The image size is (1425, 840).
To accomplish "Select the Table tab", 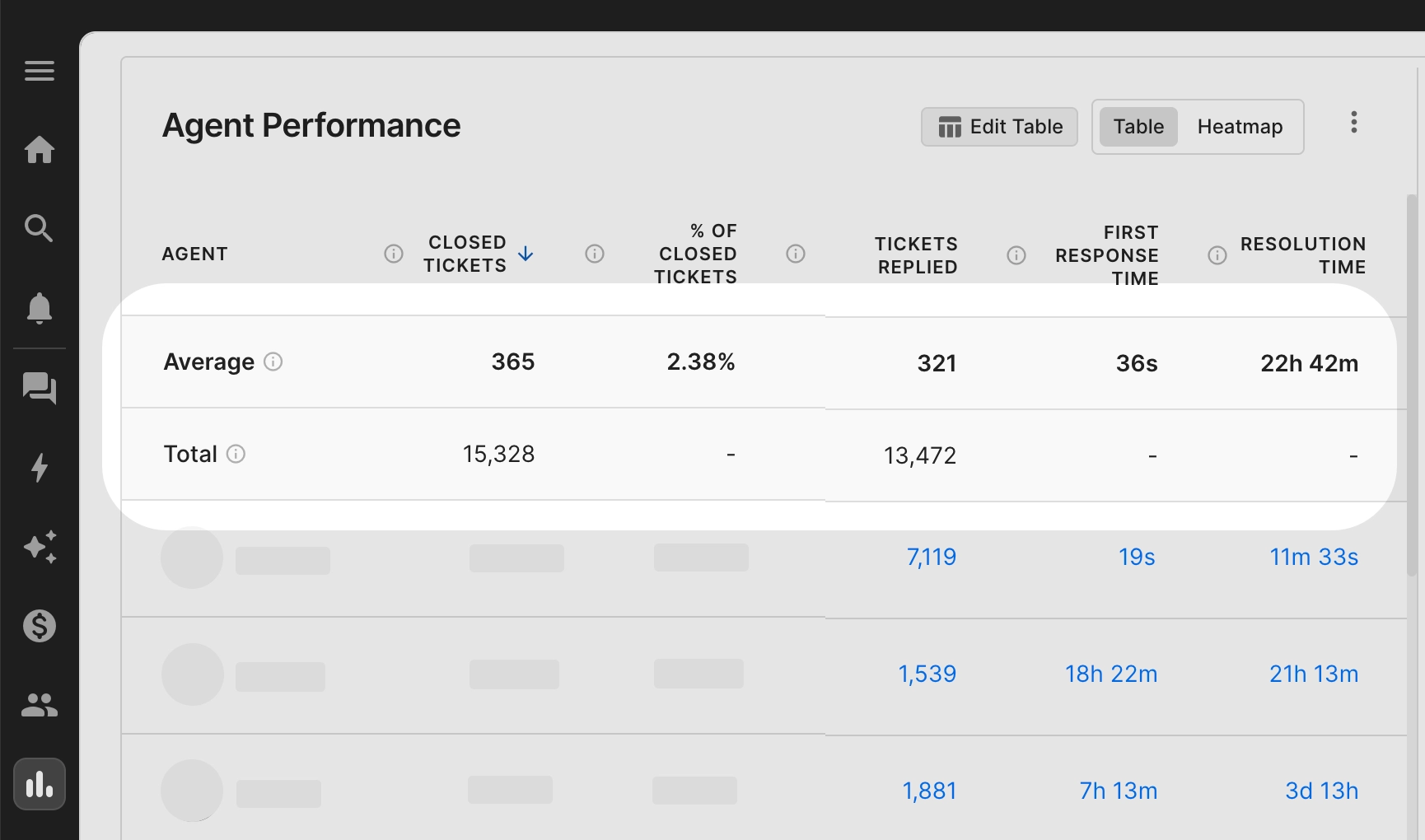I will tap(1138, 126).
